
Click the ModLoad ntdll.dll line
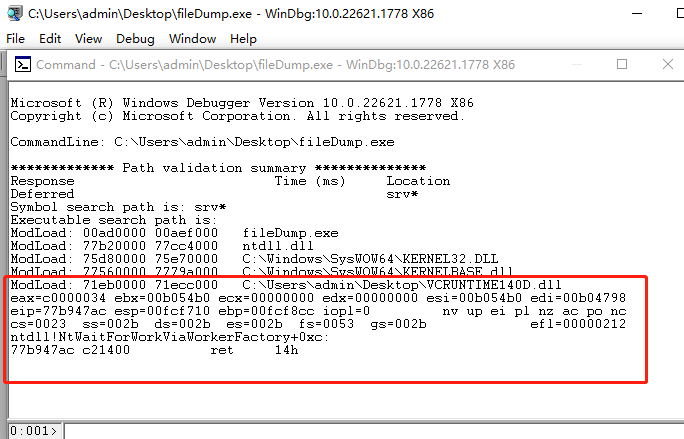[162, 246]
